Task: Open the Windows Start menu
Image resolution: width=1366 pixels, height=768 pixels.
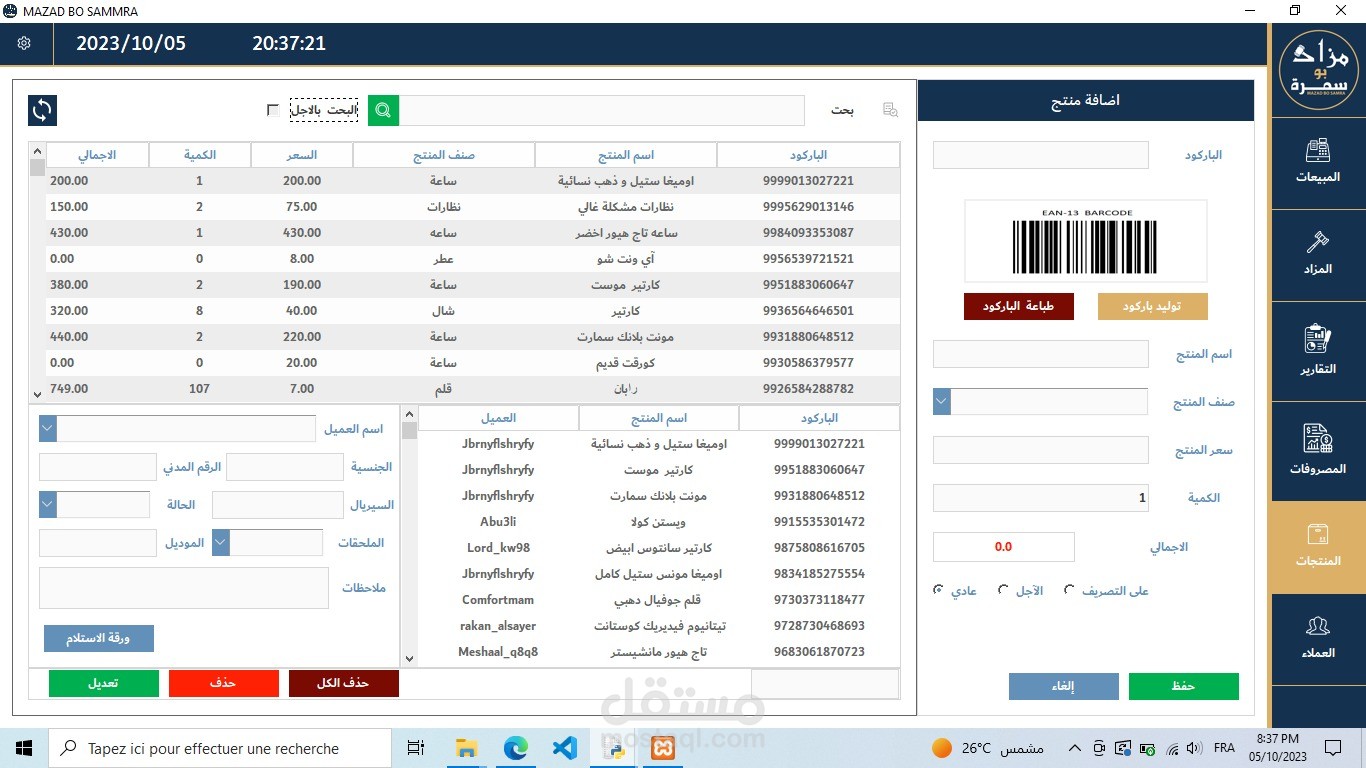Action: click(24, 747)
